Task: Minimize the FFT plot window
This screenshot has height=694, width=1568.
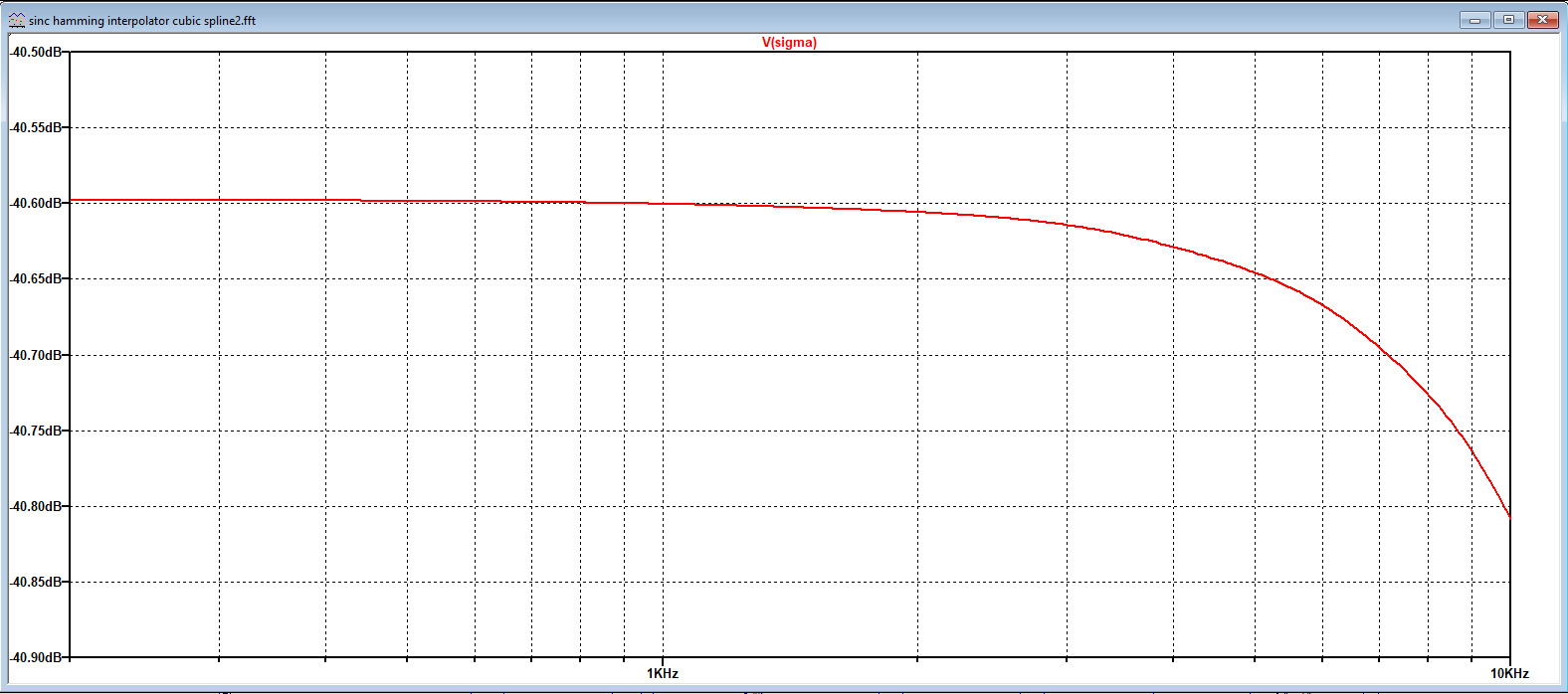Action: tap(1474, 20)
